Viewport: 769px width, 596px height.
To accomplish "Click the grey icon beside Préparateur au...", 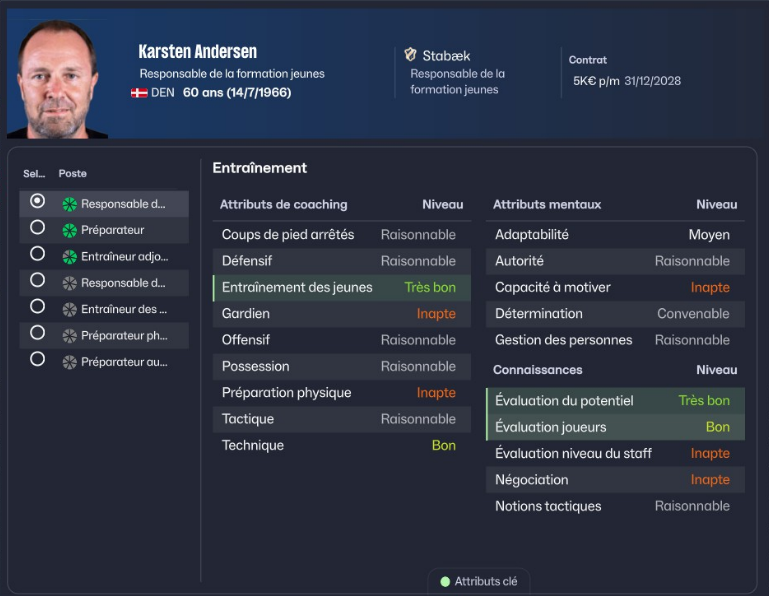I will tap(69, 362).
